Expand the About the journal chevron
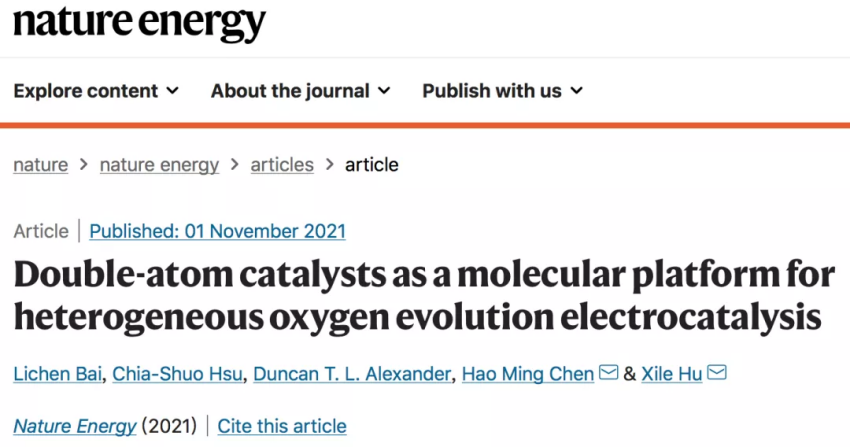Viewport: 851px width, 448px height. click(x=384, y=91)
